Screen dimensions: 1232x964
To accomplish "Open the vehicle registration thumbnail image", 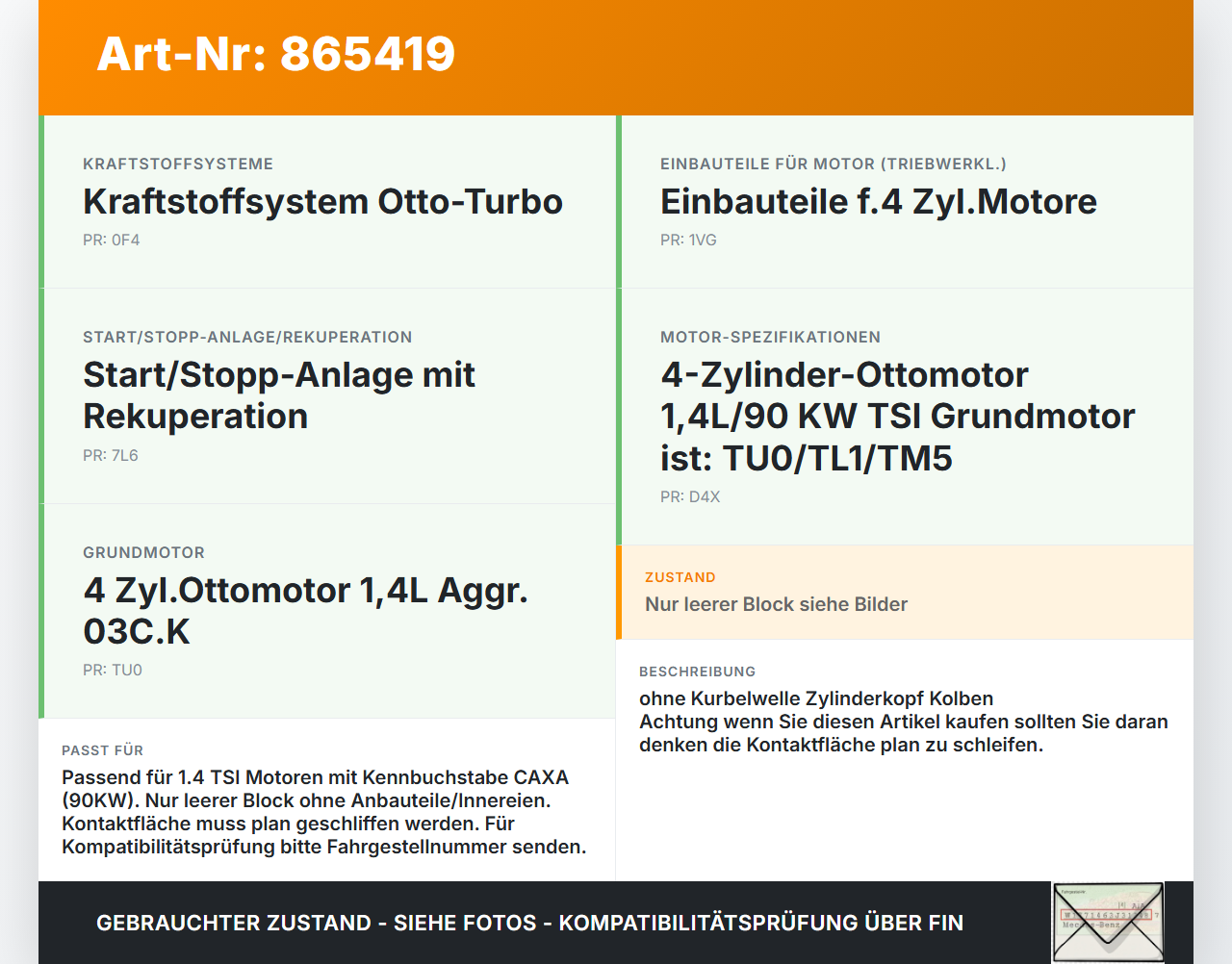I will point(1108,922).
